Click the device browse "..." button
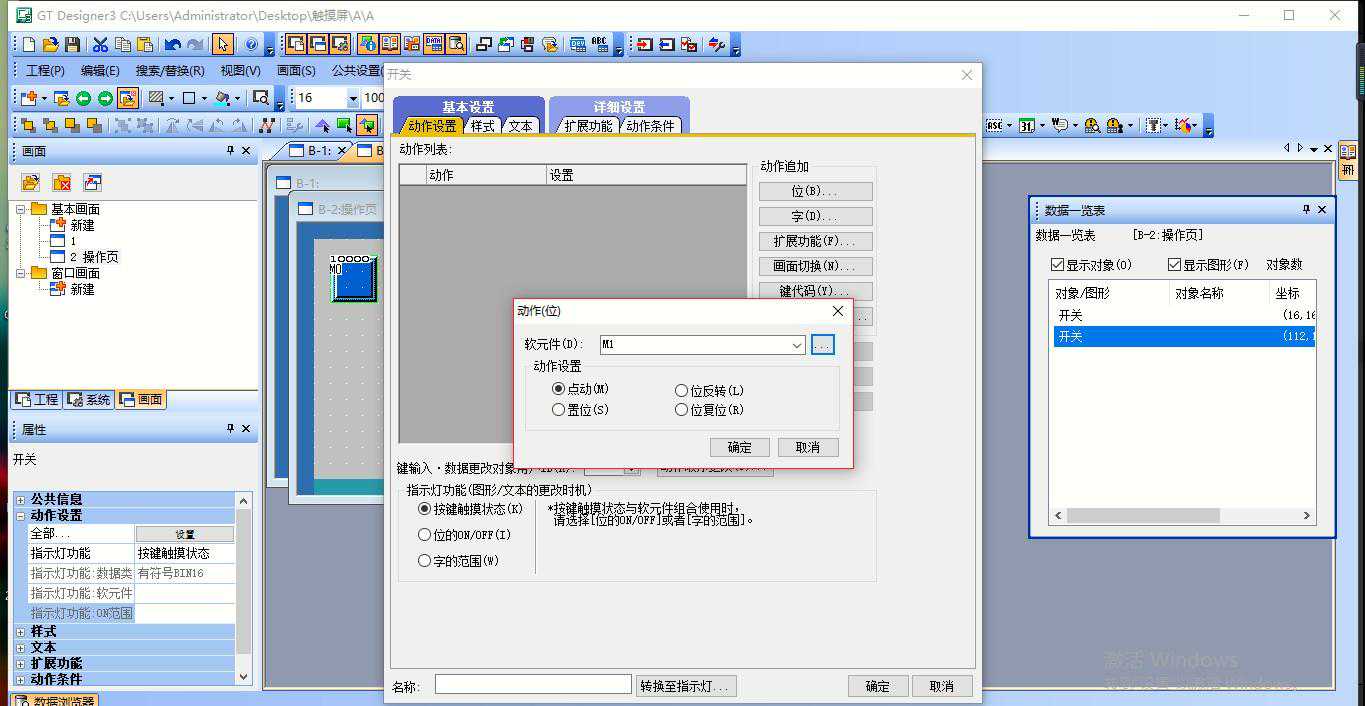 [x=822, y=345]
